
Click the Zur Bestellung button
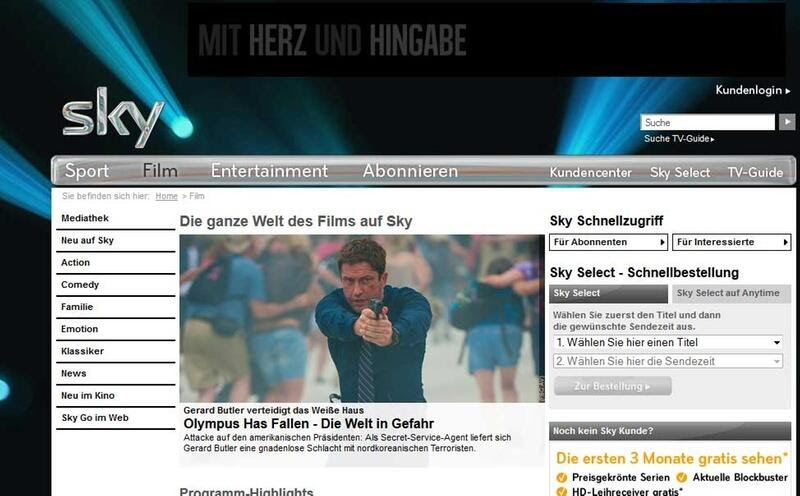click(612, 386)
